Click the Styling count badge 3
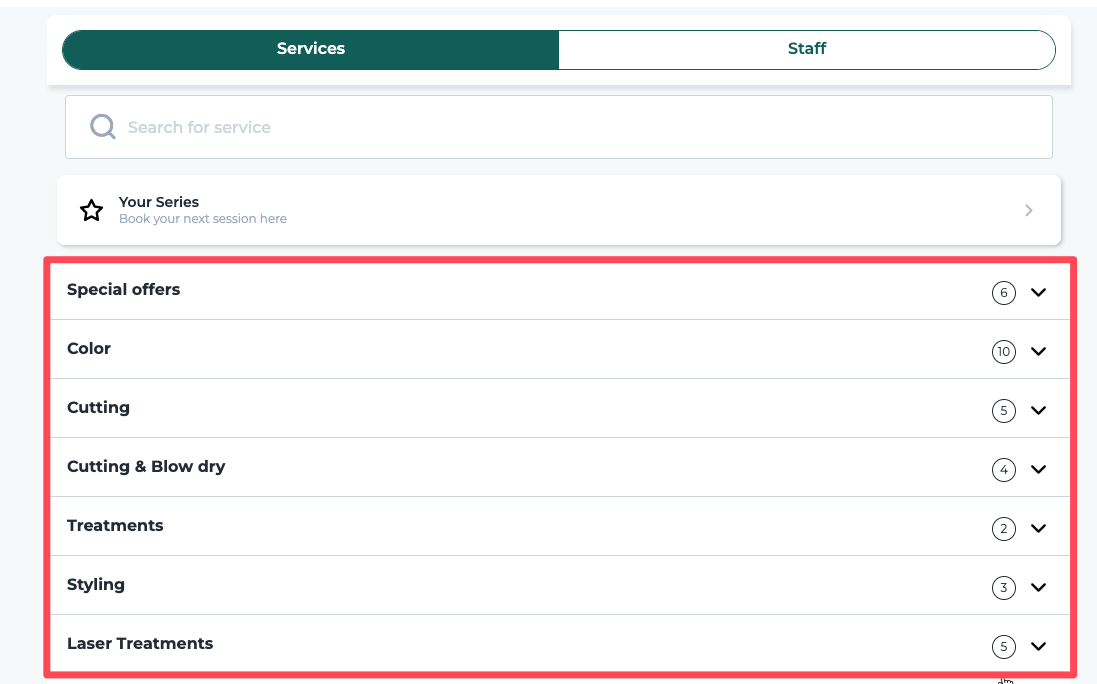This screenshot has height=684, width=1097. 1003,587
